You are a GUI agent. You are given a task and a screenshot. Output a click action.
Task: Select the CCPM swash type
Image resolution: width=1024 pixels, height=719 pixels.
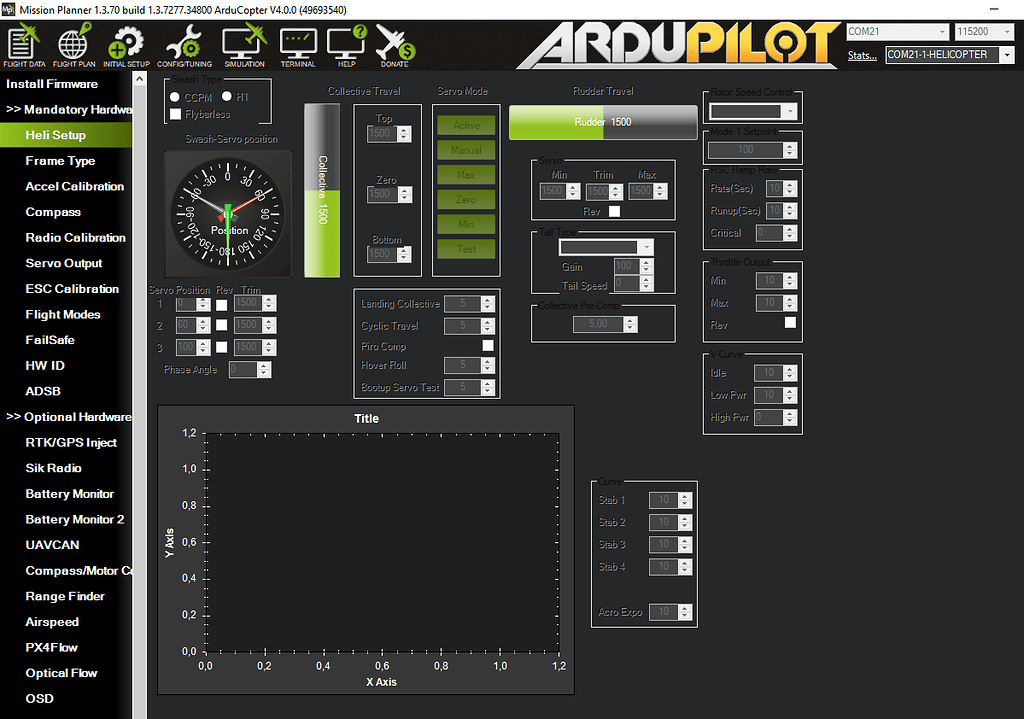click(176, 97)
